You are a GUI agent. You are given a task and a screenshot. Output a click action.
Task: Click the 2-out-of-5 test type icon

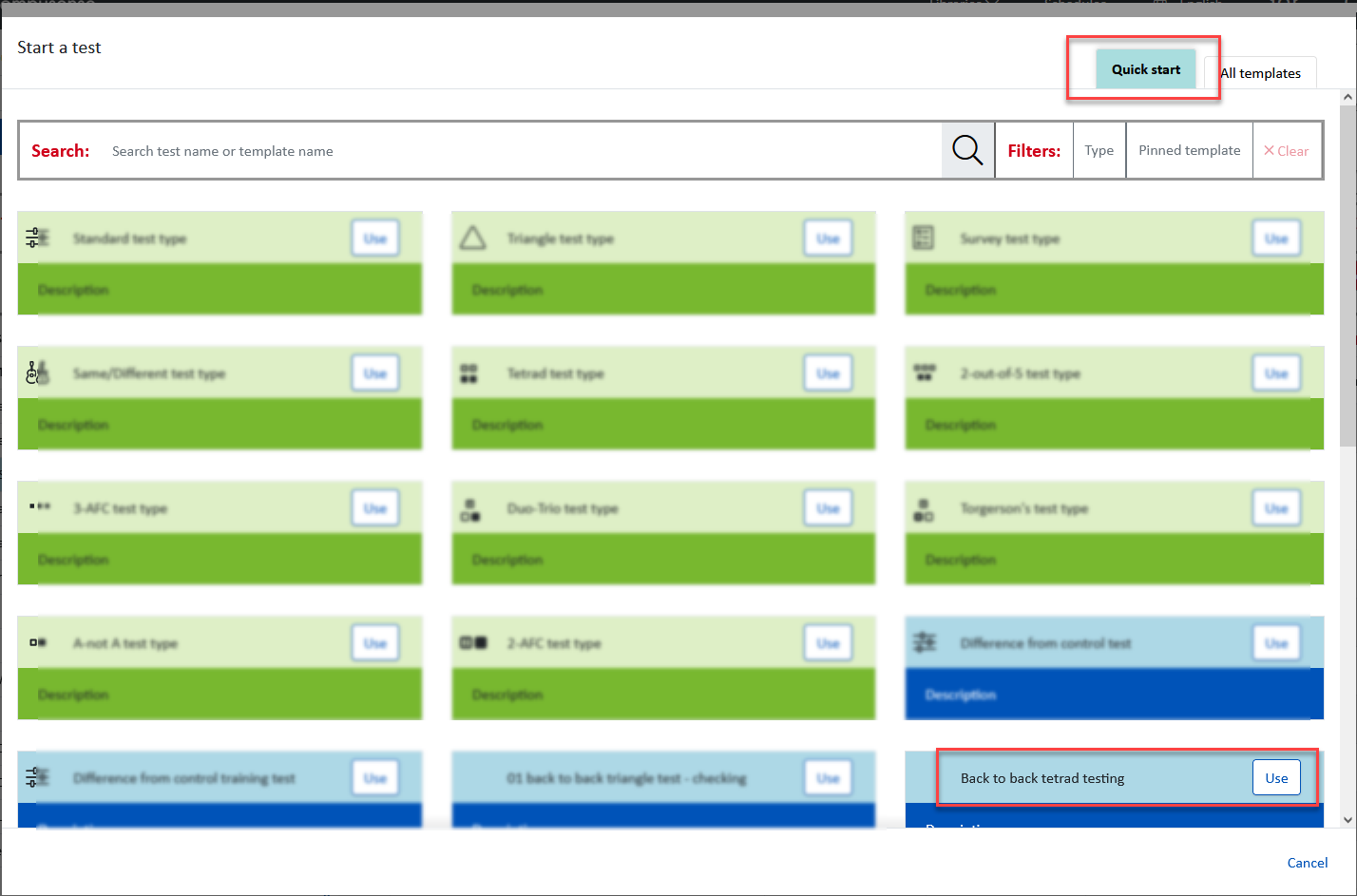924,372
